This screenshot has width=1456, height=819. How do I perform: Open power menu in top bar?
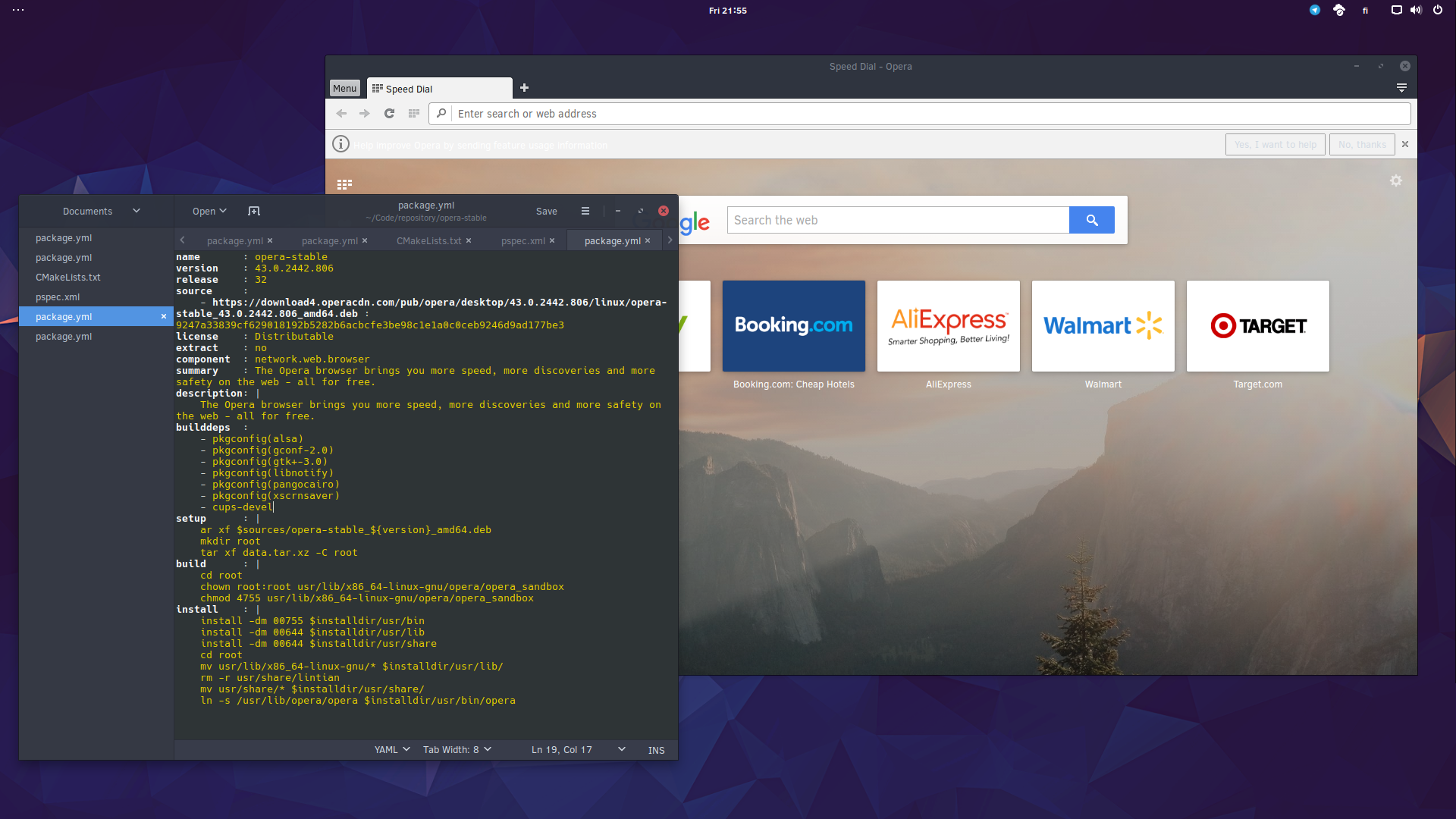tap(1438, 10)
